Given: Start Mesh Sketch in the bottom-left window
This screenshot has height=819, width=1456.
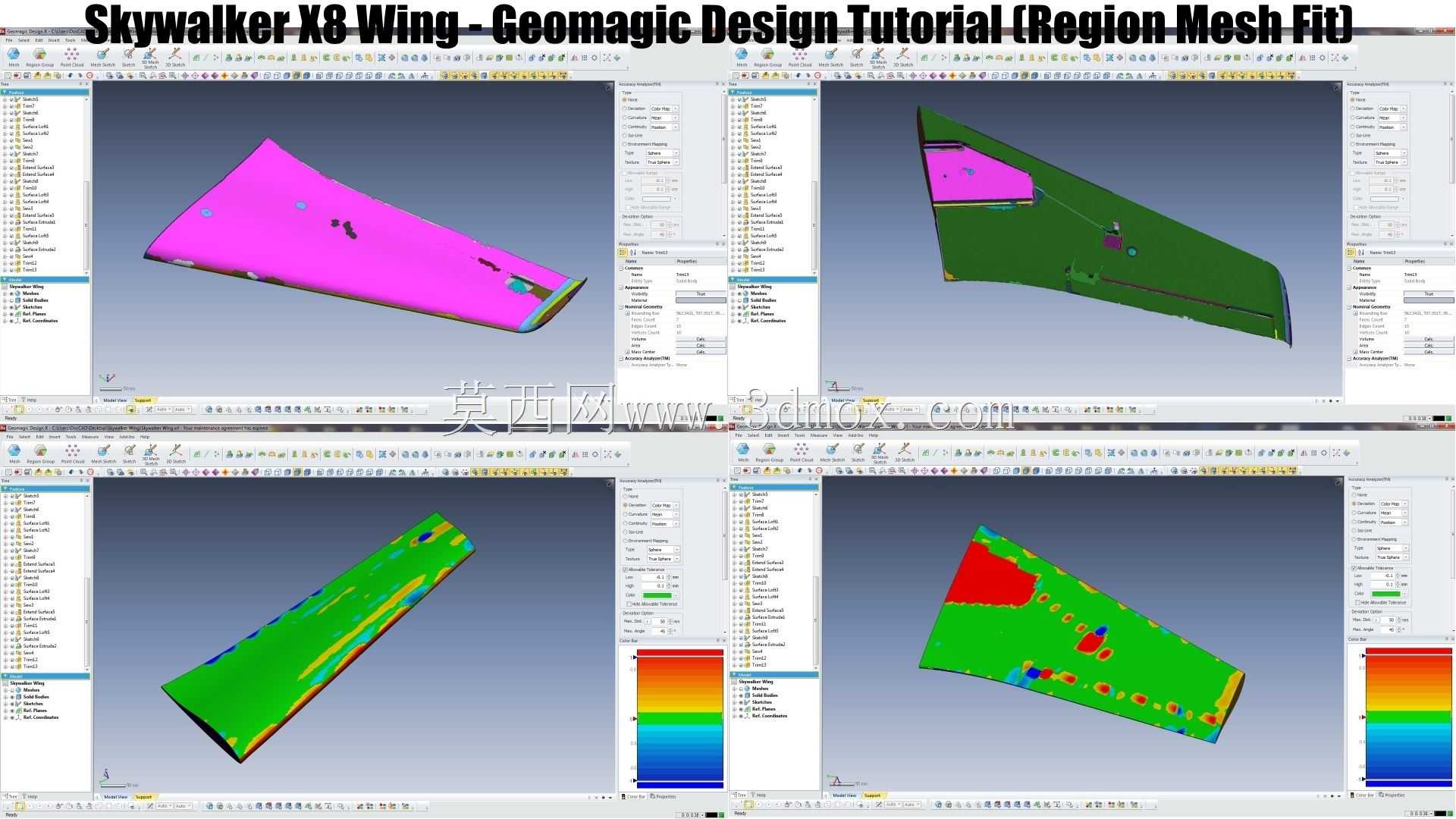Looking at the screenshot, I should 104,454.
